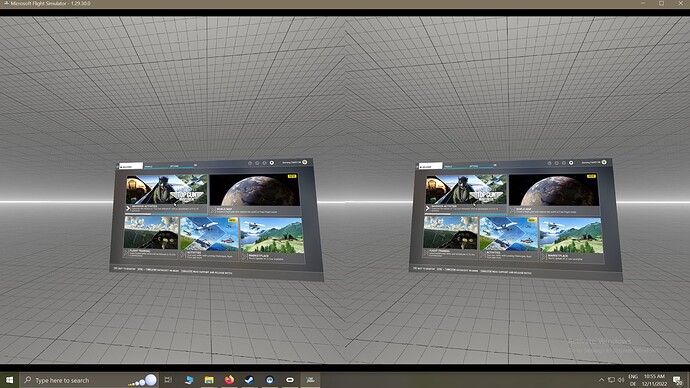Open File Explorer from the taskbar
The width and height of the screenshot is (690, 388).
click(x=209, y=380)
